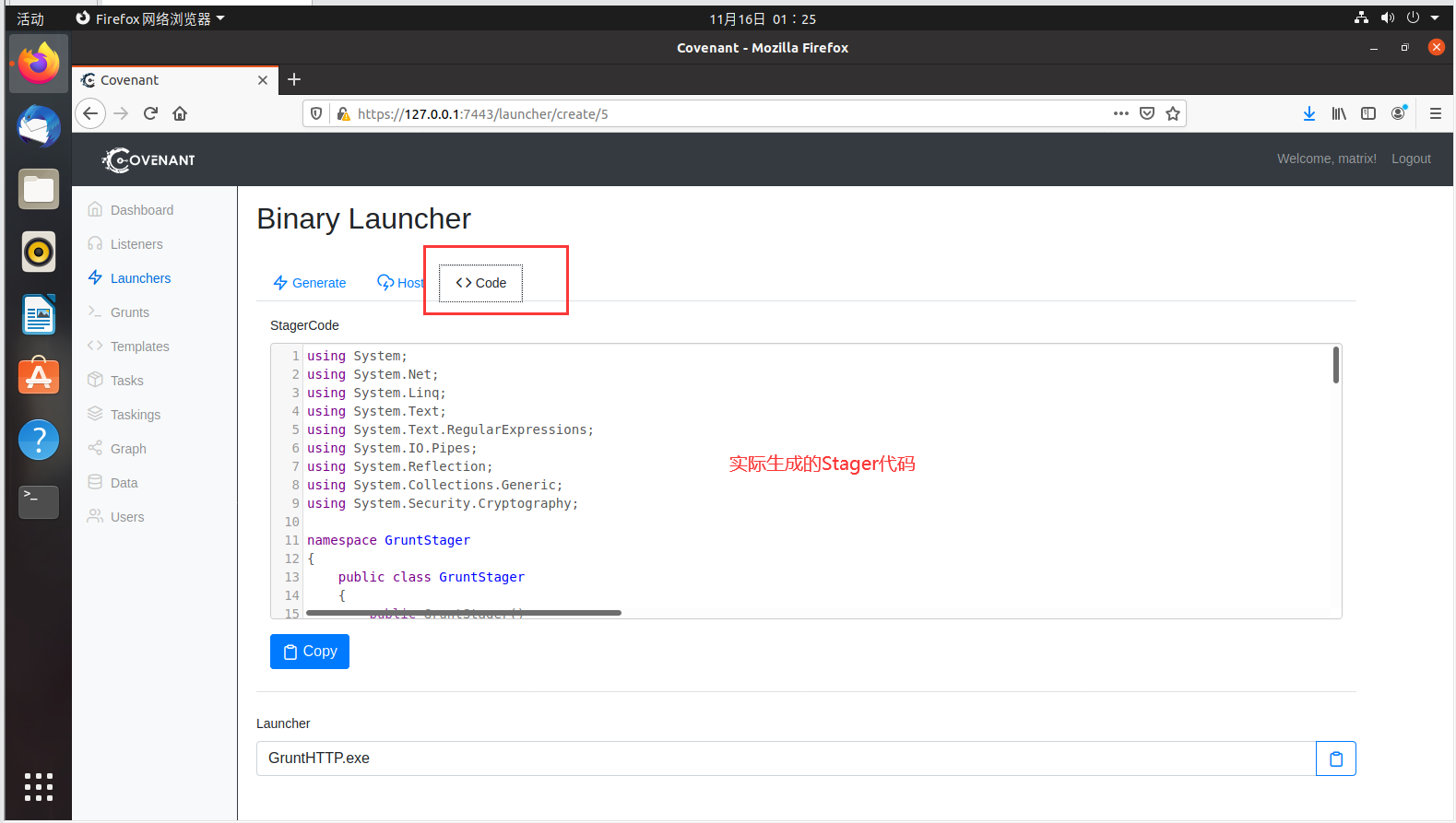Screen dimensions: 1456x823
Task: Expand the system status menu arrow
Action: coord(1435,18)
